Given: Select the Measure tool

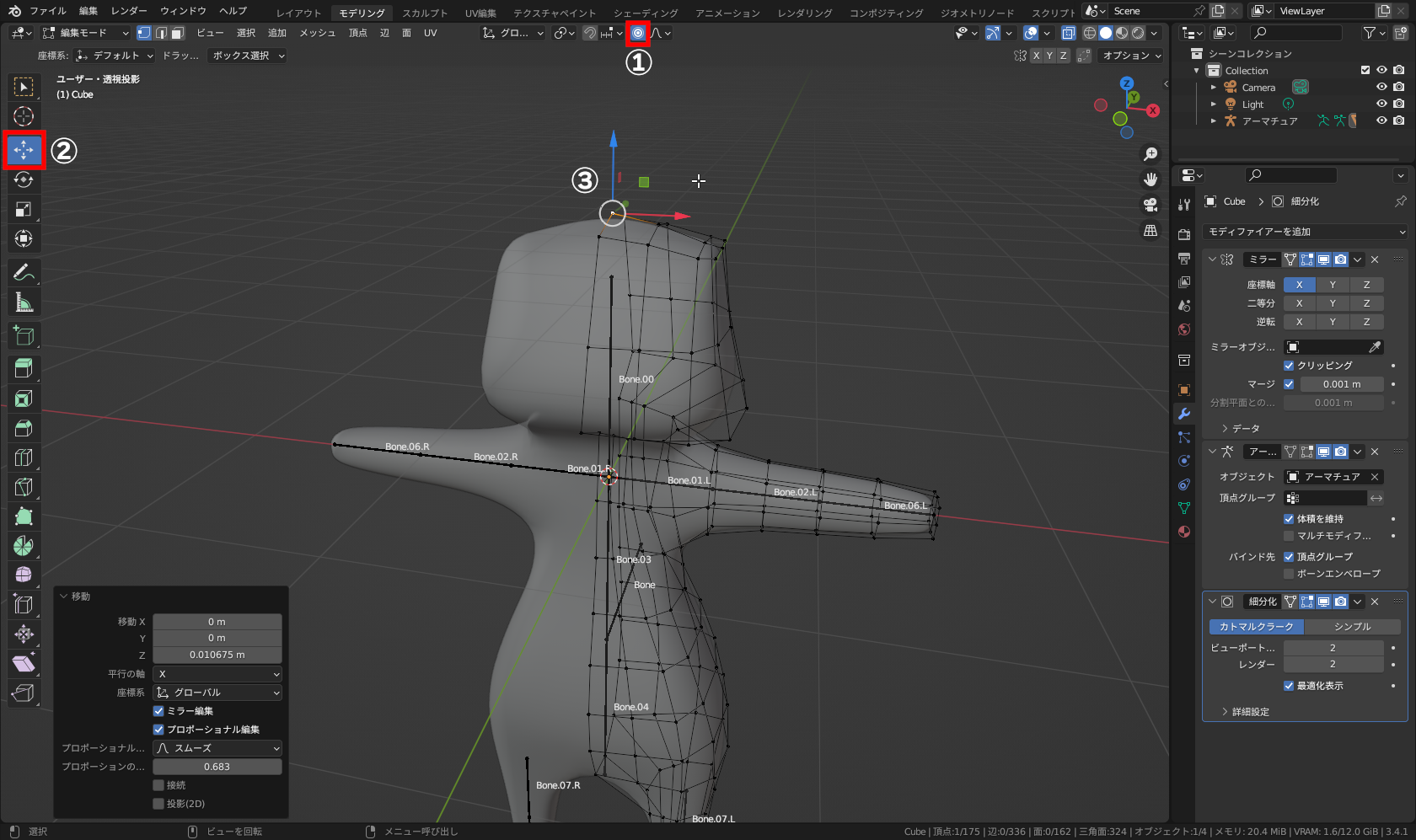Looking at the screenshot, I should 24,302.
